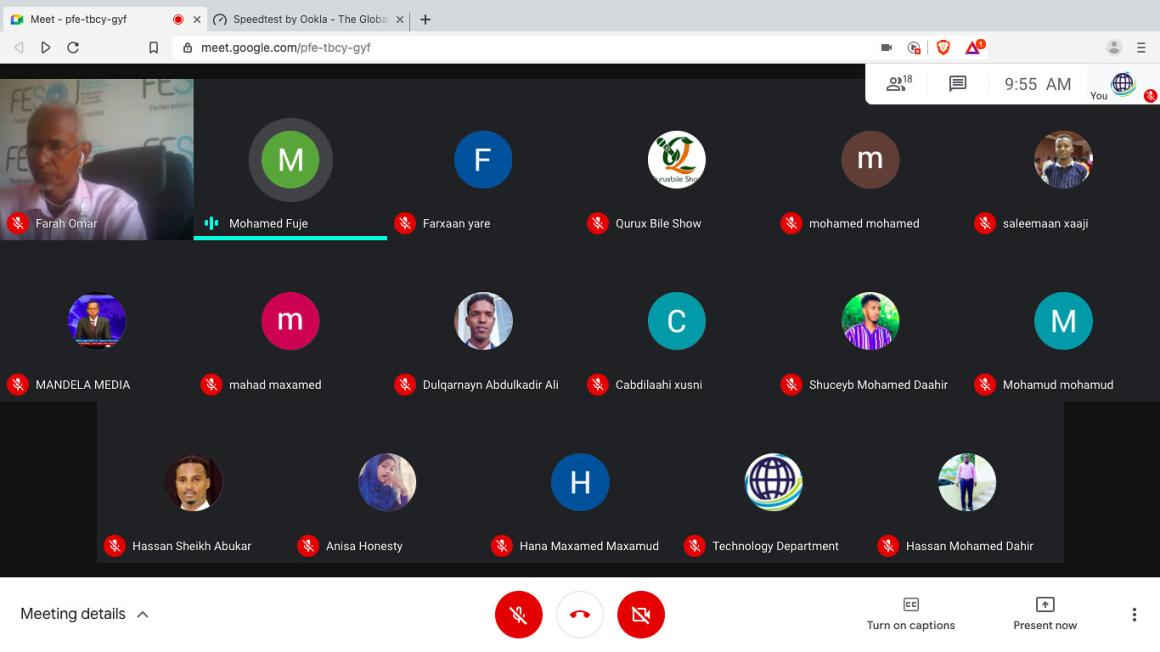Click the Brave shields lion icon
The image size is (1160, 652).
pos(943,47)
